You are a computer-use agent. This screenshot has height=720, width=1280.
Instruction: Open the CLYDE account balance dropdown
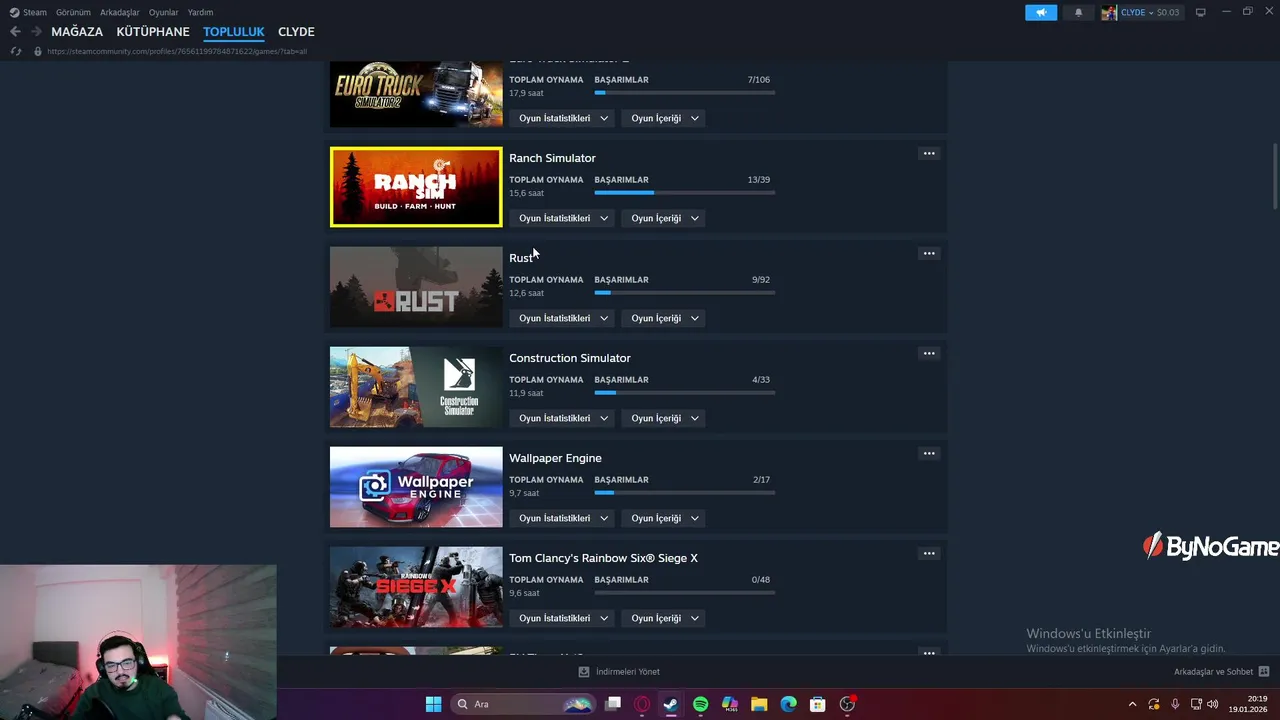[x=1149, y=12]
